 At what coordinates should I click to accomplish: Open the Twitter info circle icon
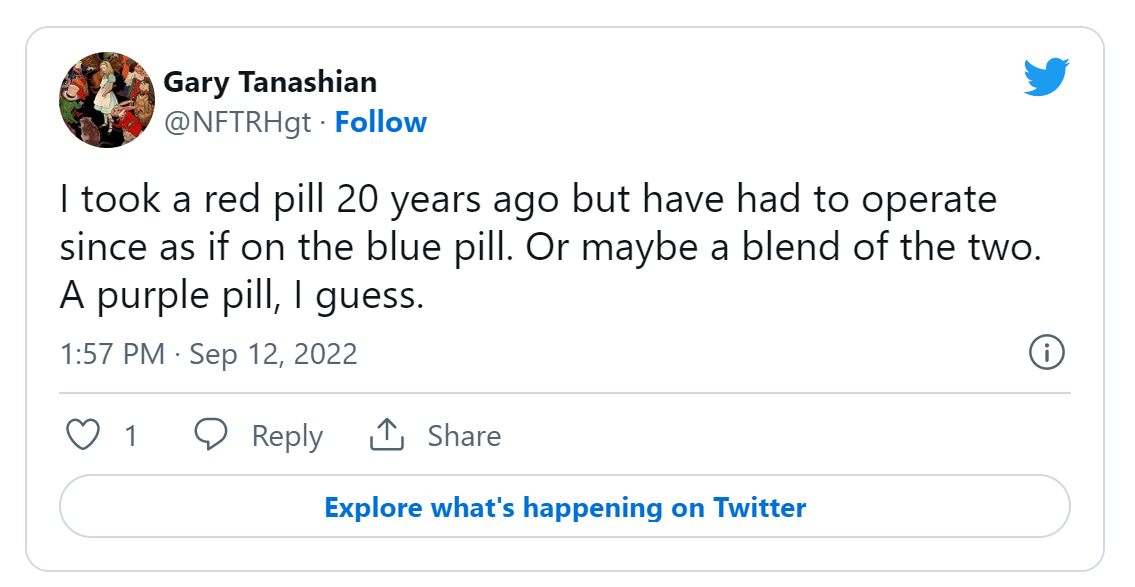(1046, 352)
